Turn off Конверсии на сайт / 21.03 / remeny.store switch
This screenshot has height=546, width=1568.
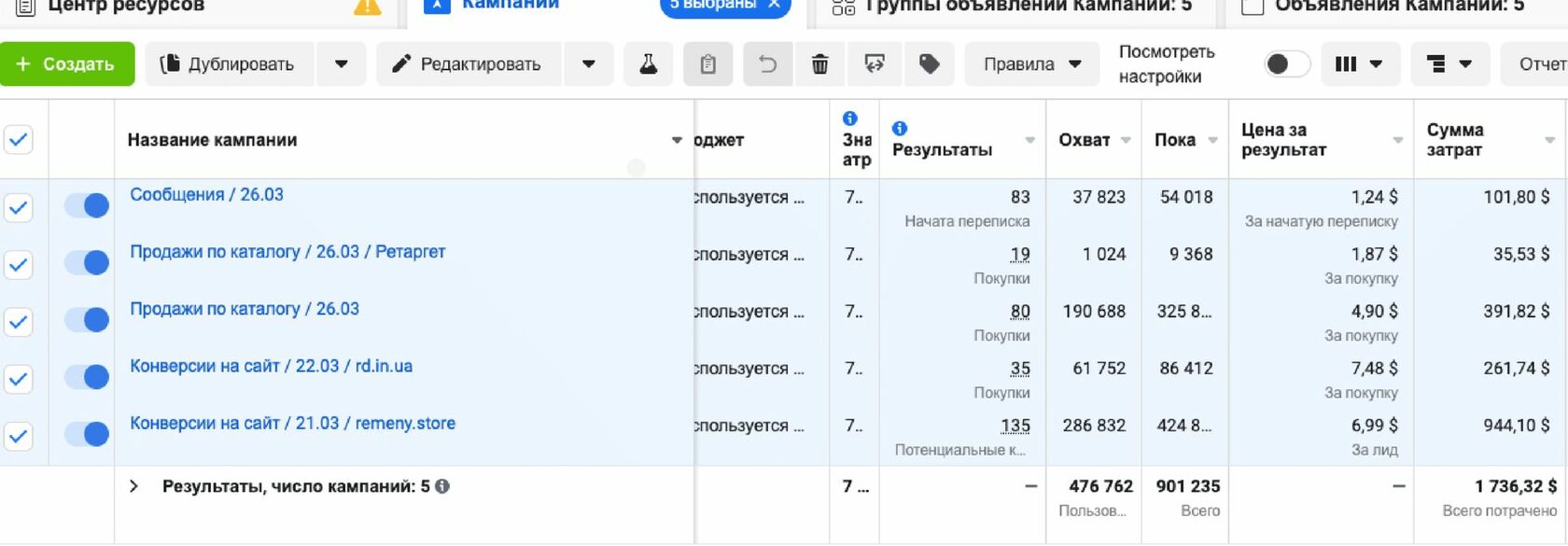point(87,433)
